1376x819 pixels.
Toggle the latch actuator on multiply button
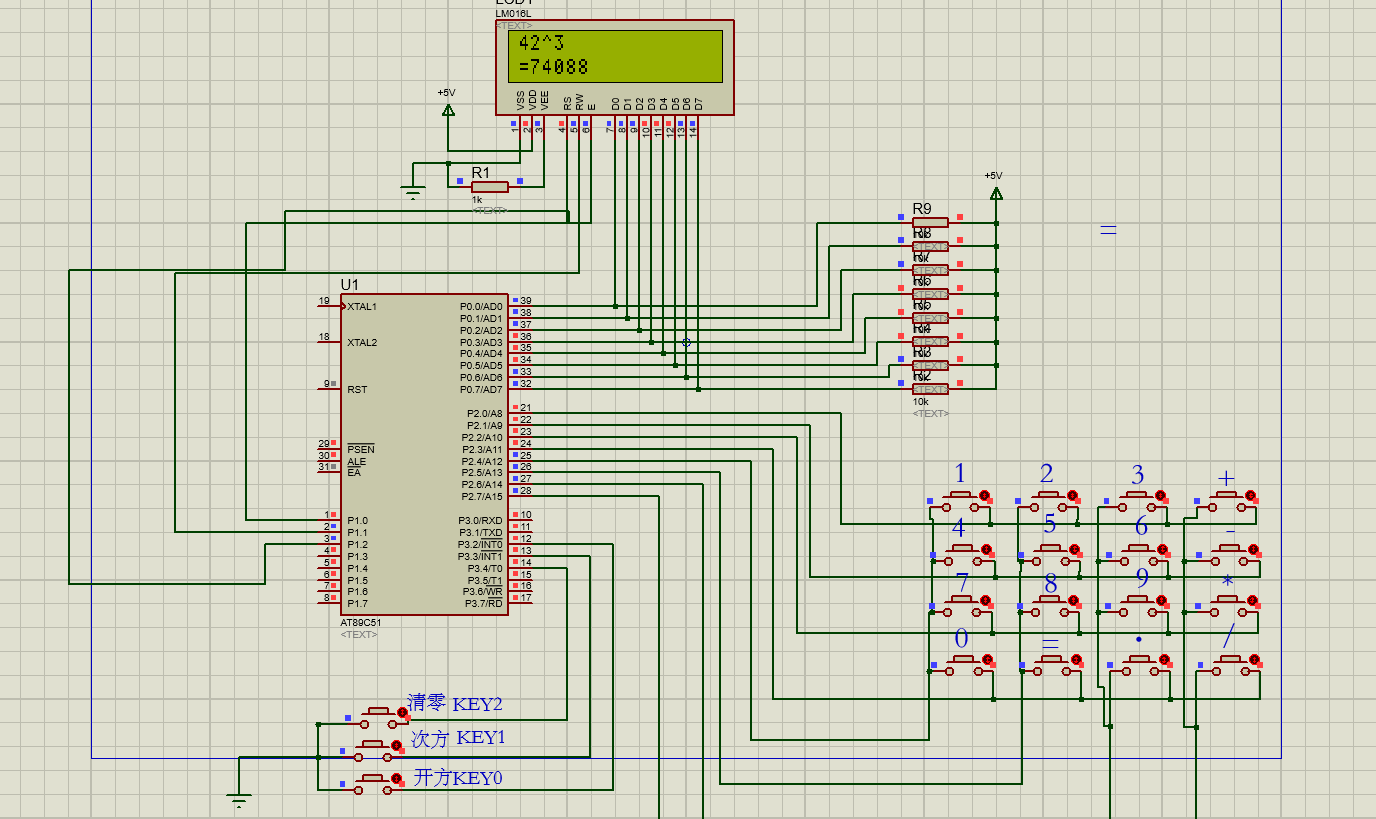[1250, 601]
